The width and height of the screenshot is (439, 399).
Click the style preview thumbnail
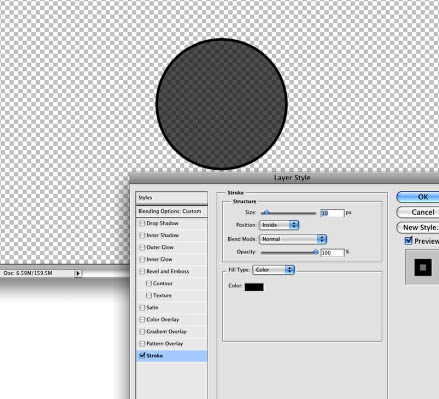coord(423,267)
